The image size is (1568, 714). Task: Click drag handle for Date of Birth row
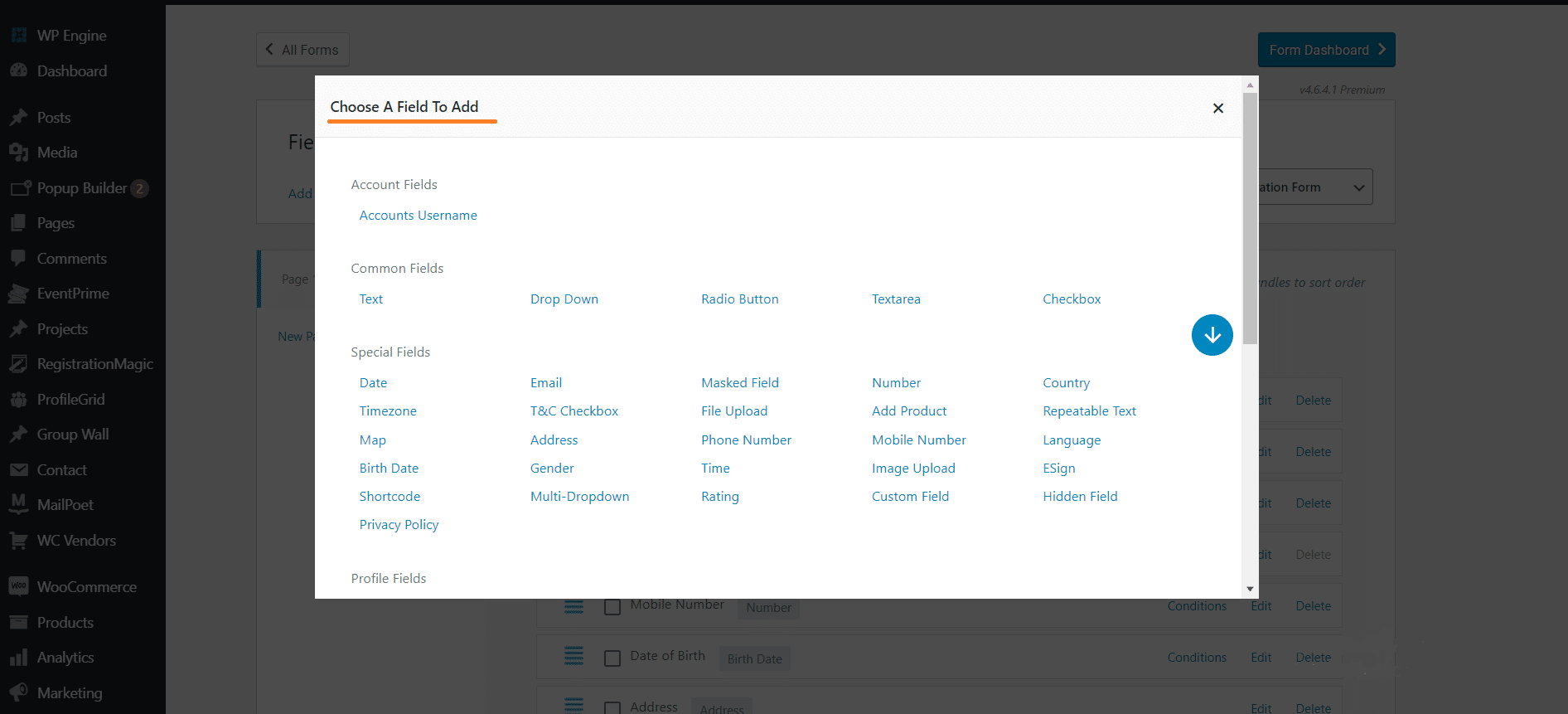point(573,657)
